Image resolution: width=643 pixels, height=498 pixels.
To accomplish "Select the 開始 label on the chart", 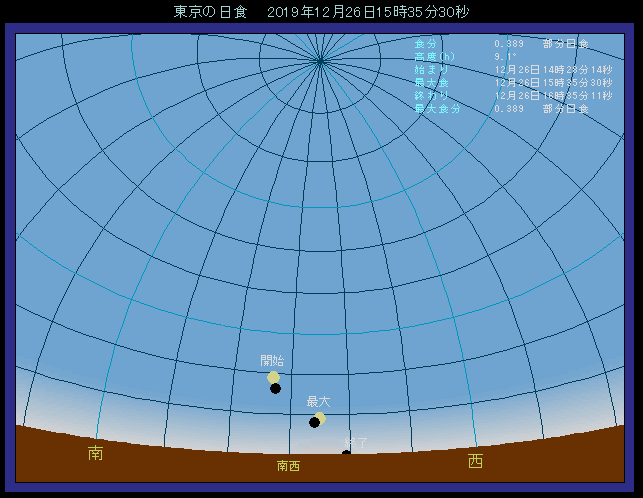I will (x=272, y=361).
